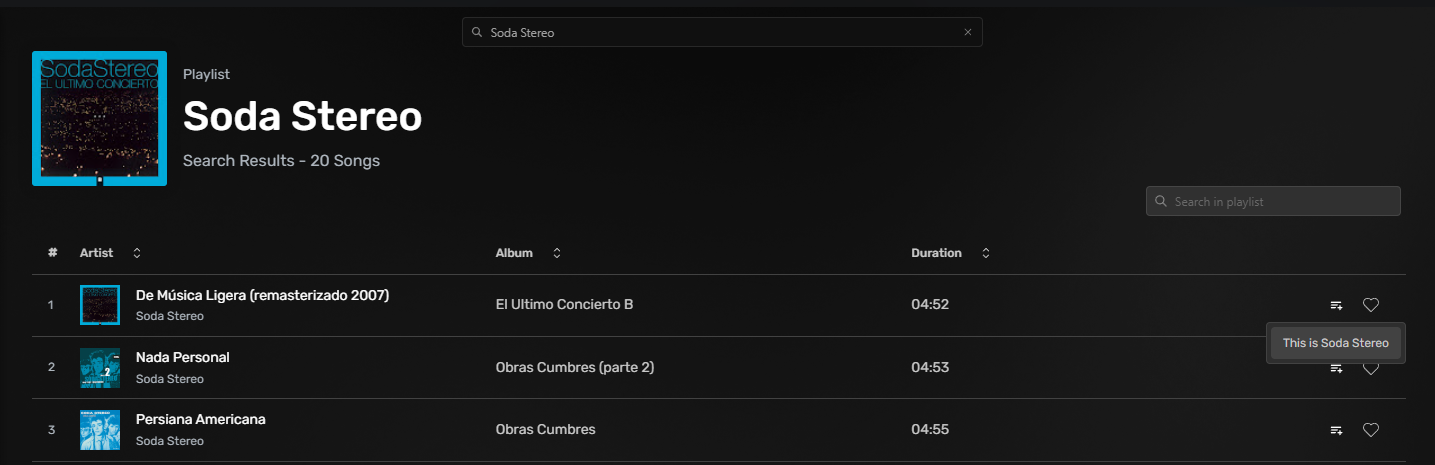Toggle heart on Nada Personal row
This screenshot has width=1435, height=465.
click(1371, 369)
